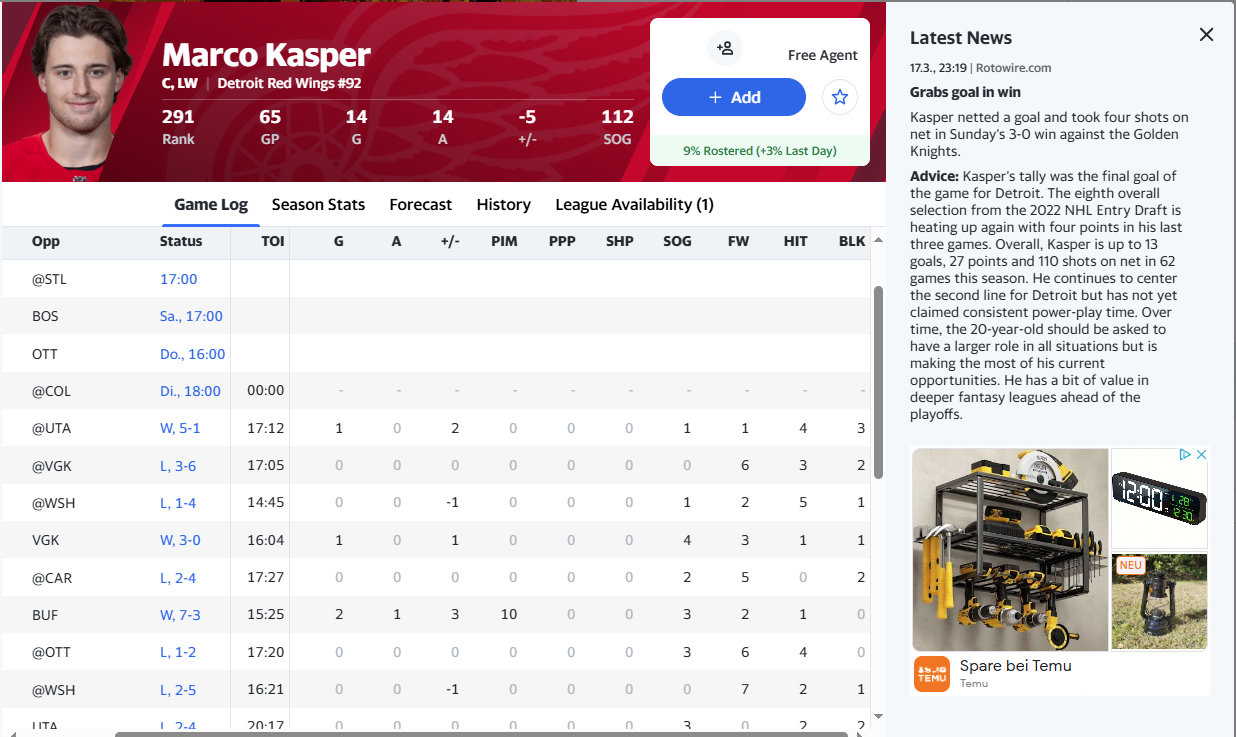Open the W, 5-1 game result link
Screen dimensions: 1236x737
tap(180, 428)
